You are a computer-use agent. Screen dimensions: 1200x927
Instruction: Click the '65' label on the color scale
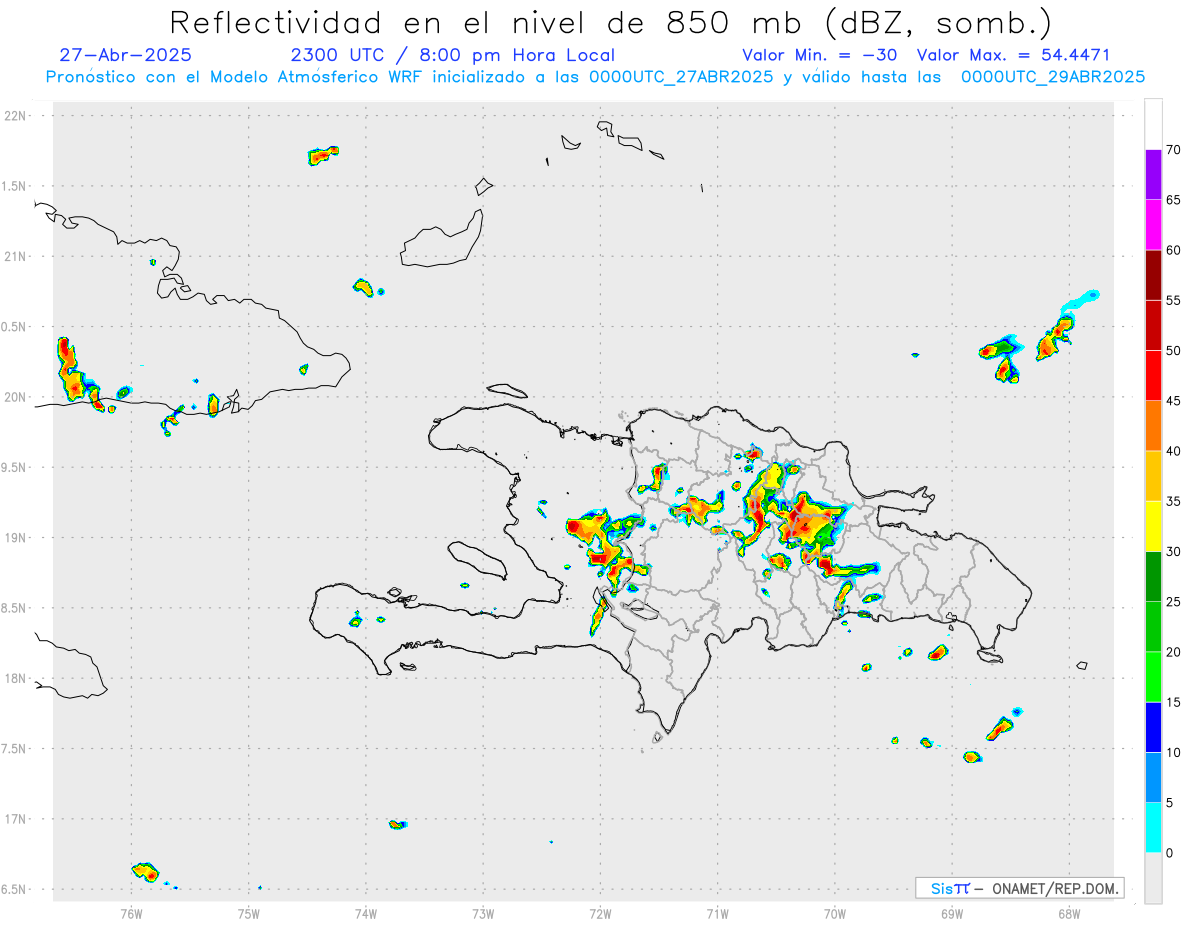tap(1174, 200)
